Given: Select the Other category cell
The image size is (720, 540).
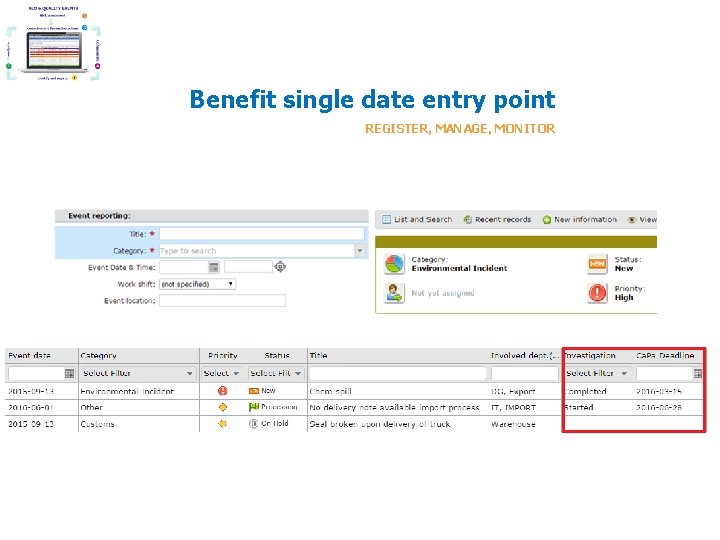Looking at the screenshot, I should tap(91, 407).
